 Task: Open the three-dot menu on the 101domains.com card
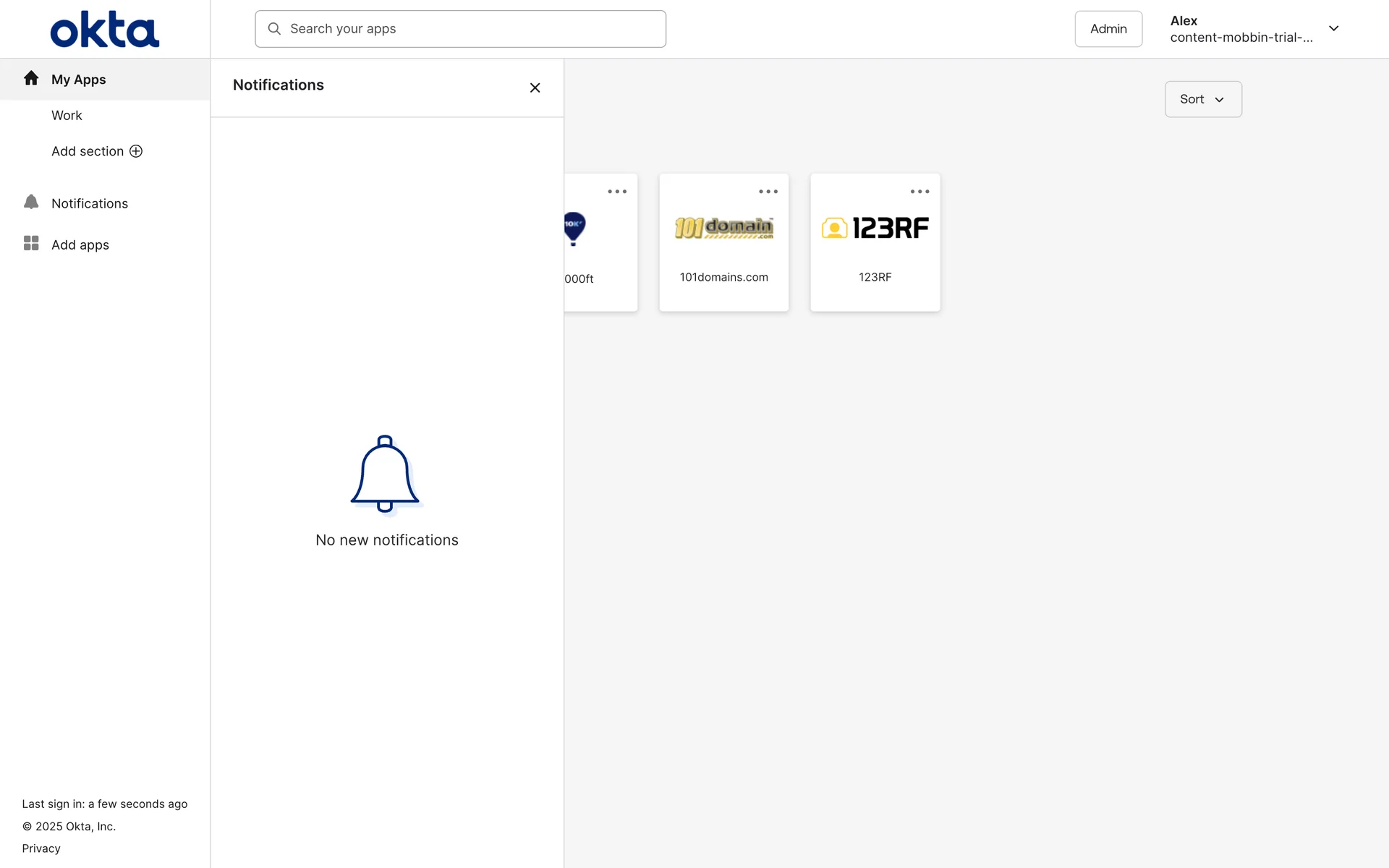768,192
